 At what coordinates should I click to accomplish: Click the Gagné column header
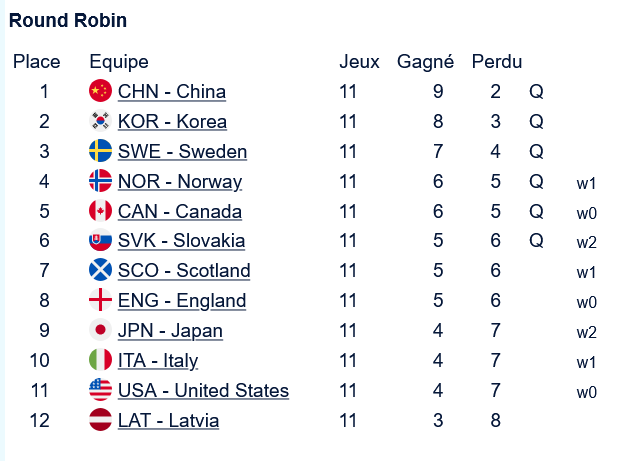click(426, 62)
